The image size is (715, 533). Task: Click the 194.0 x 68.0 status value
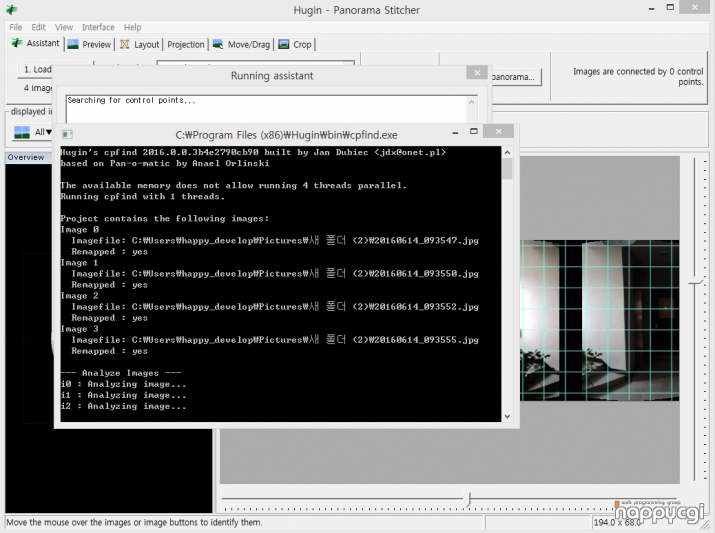(x=617, y=522)
